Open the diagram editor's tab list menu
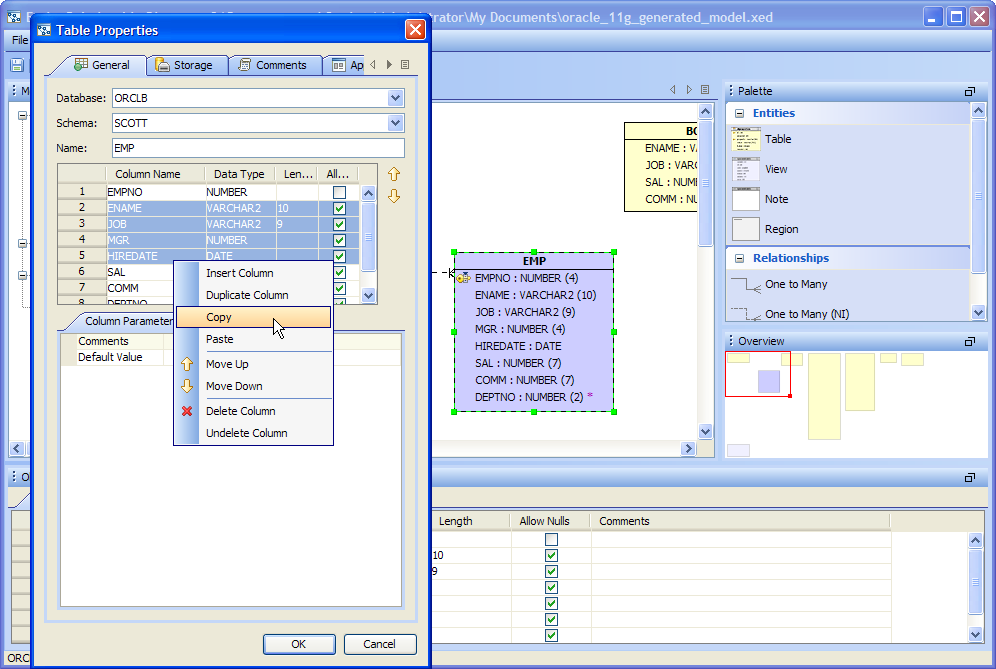Image resolution: width=996 pixels, height=669 pixels. (705, 90)
